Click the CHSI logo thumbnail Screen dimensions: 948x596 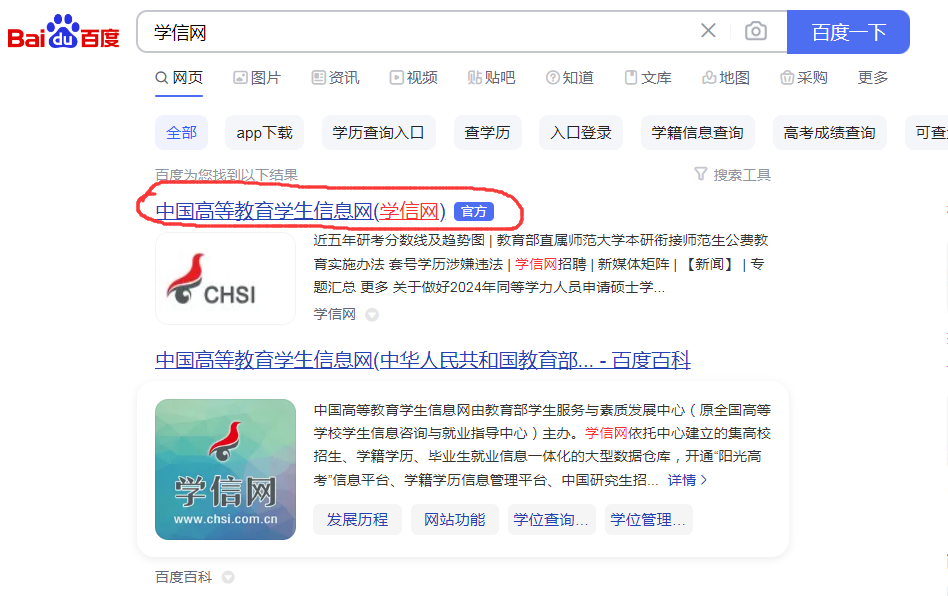click(226, 279)
